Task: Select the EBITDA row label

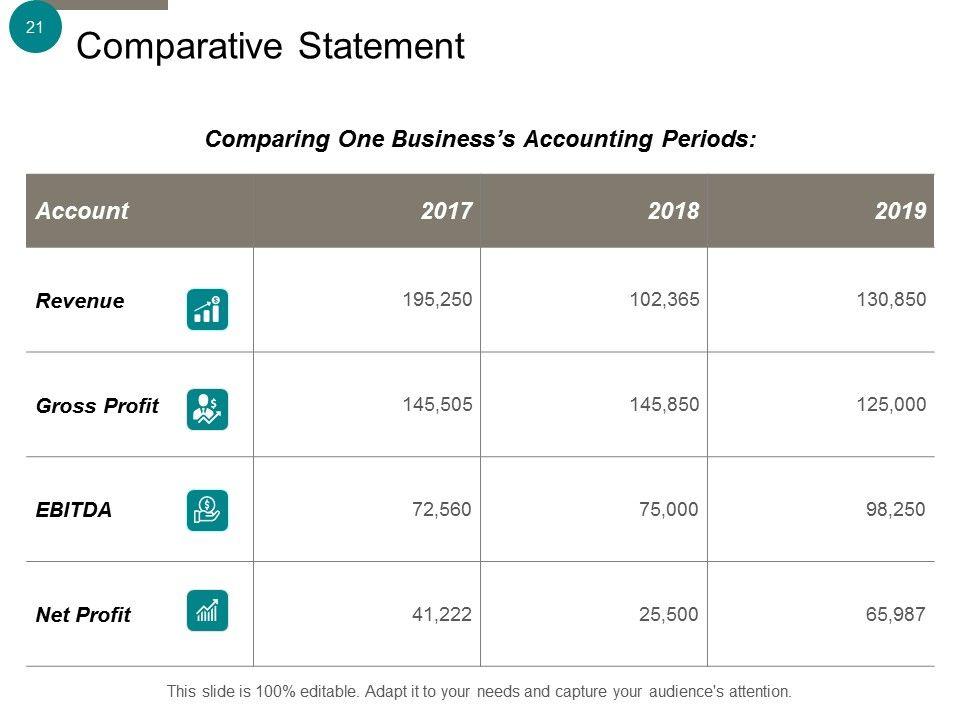Action: click(x=74, y=510)
